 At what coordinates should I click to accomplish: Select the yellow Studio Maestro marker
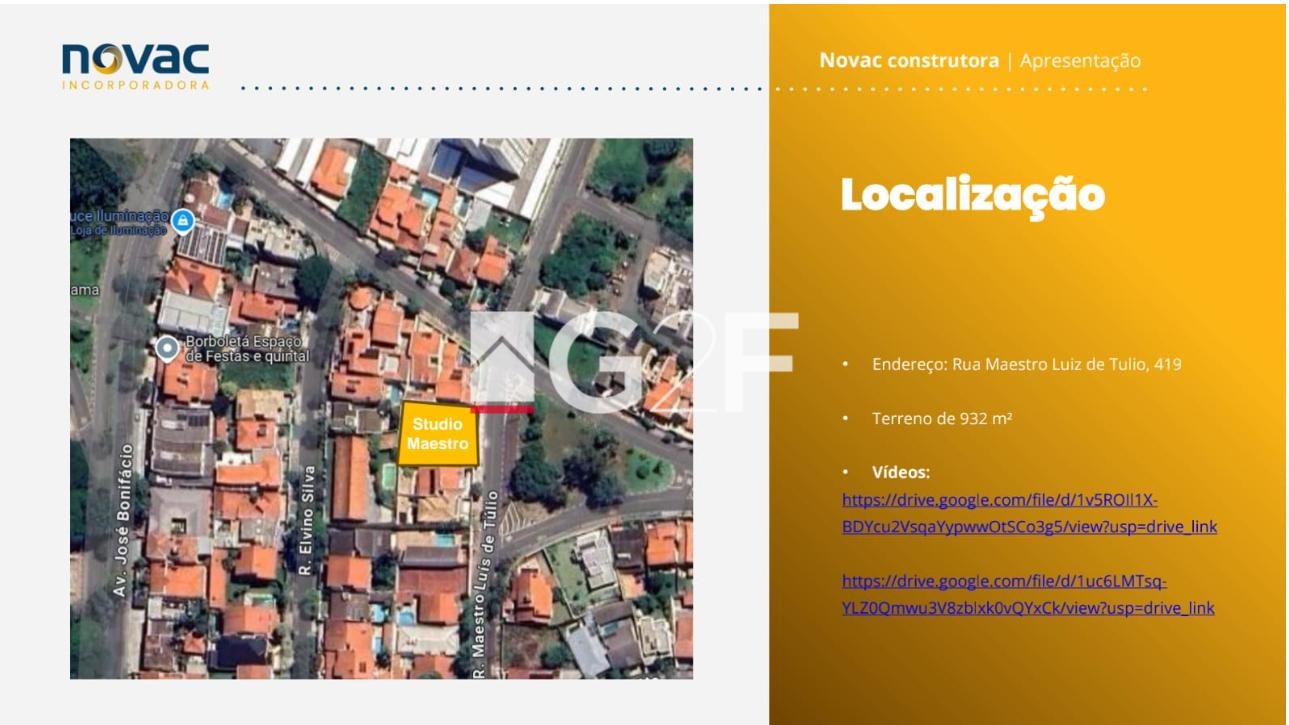(x=438, y=434)
